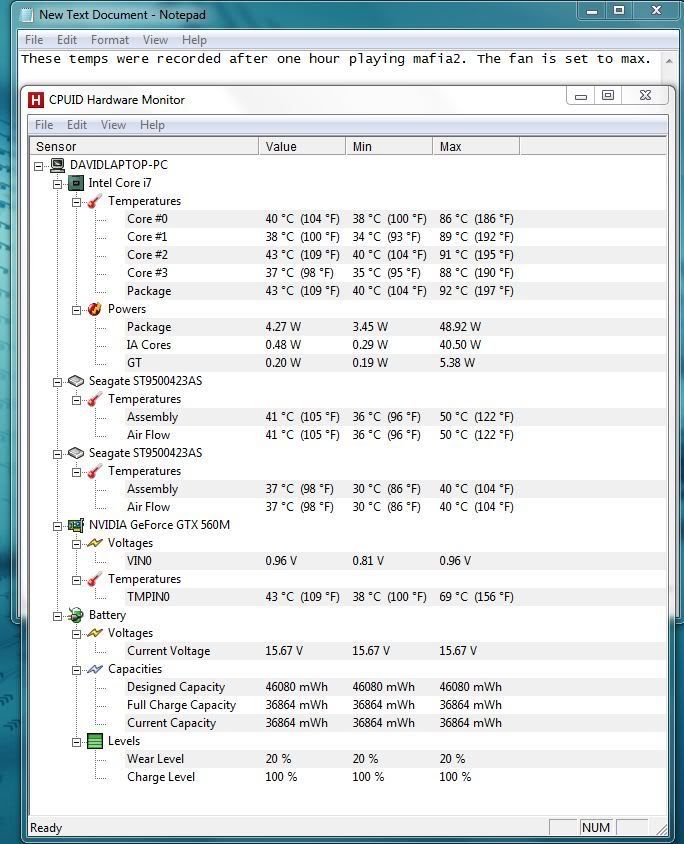Click the thermometer icon under second Seagate drive
This screenshot has width=684, height=844.
(x=95, y=472)
